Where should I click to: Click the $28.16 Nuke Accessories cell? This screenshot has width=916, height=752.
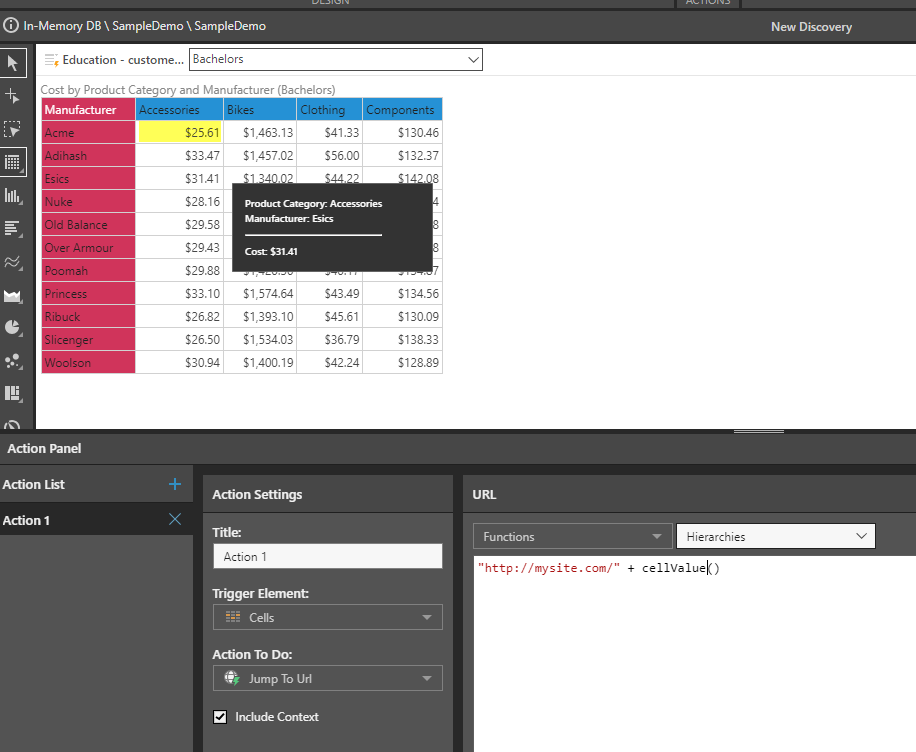(x=179, y=202)
